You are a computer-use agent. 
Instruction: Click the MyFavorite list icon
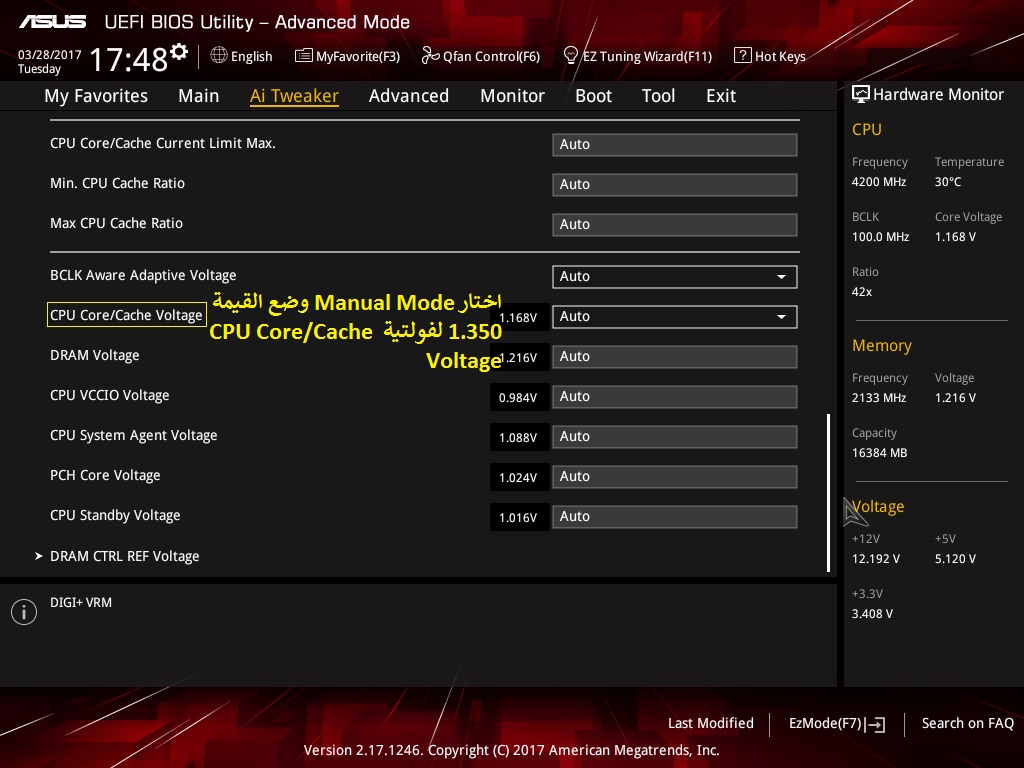tap(304, 56)
